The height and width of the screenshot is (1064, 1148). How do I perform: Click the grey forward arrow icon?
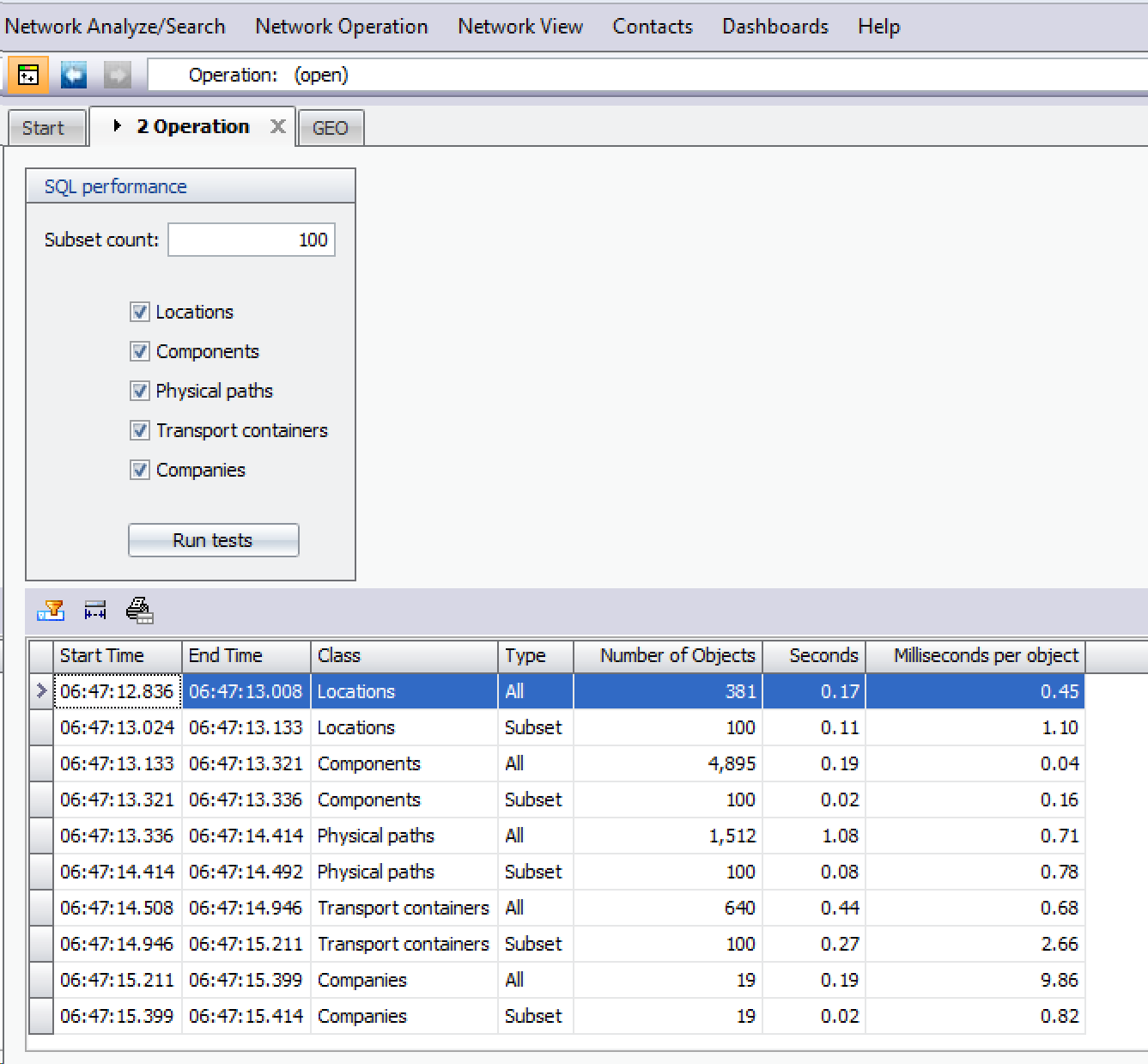point(117,76)
